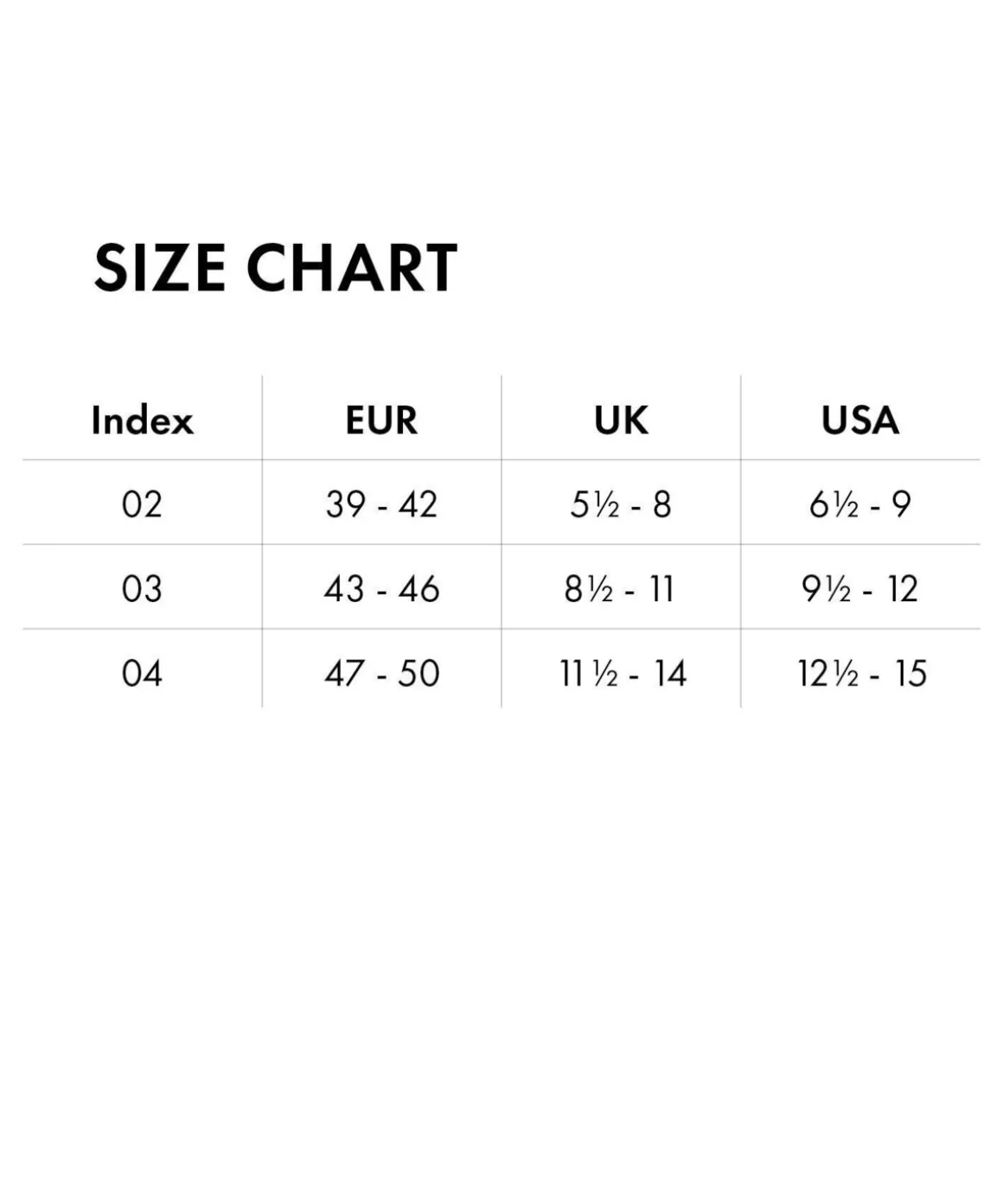Screen dimensions: 1003x1204
Task: Click index value 03
Action: (142, 589)
